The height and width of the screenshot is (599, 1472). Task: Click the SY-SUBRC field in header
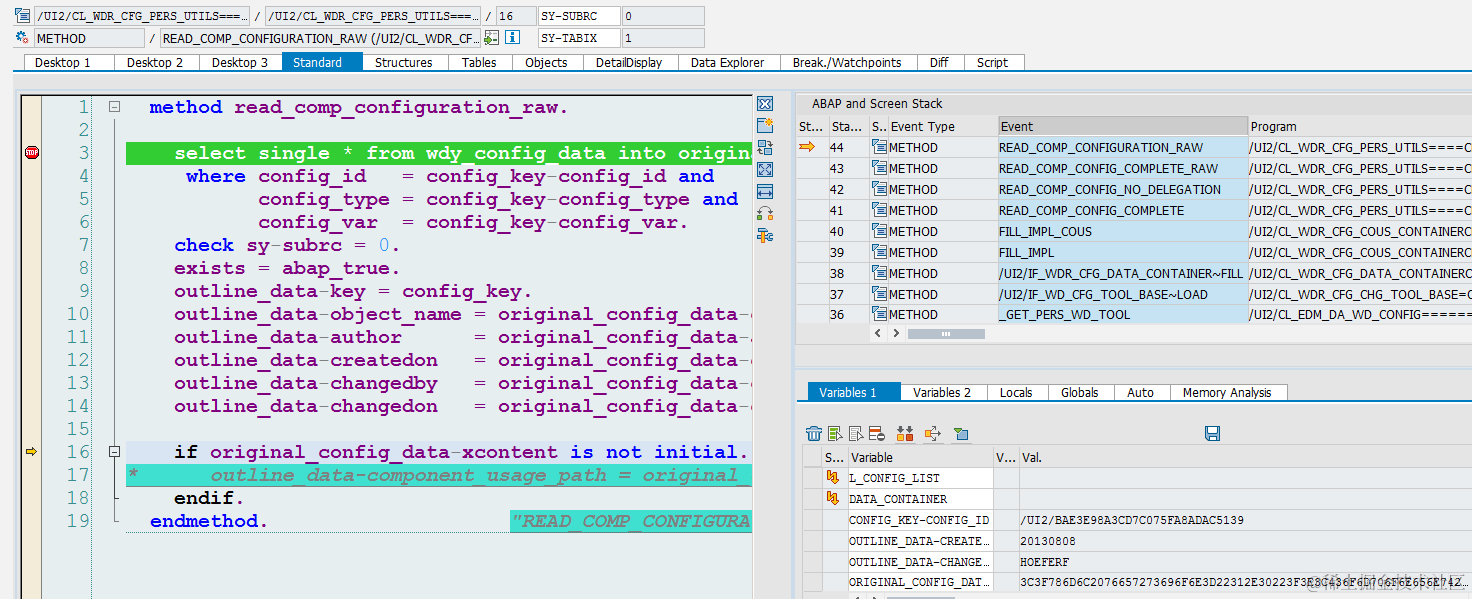(578, 16)
